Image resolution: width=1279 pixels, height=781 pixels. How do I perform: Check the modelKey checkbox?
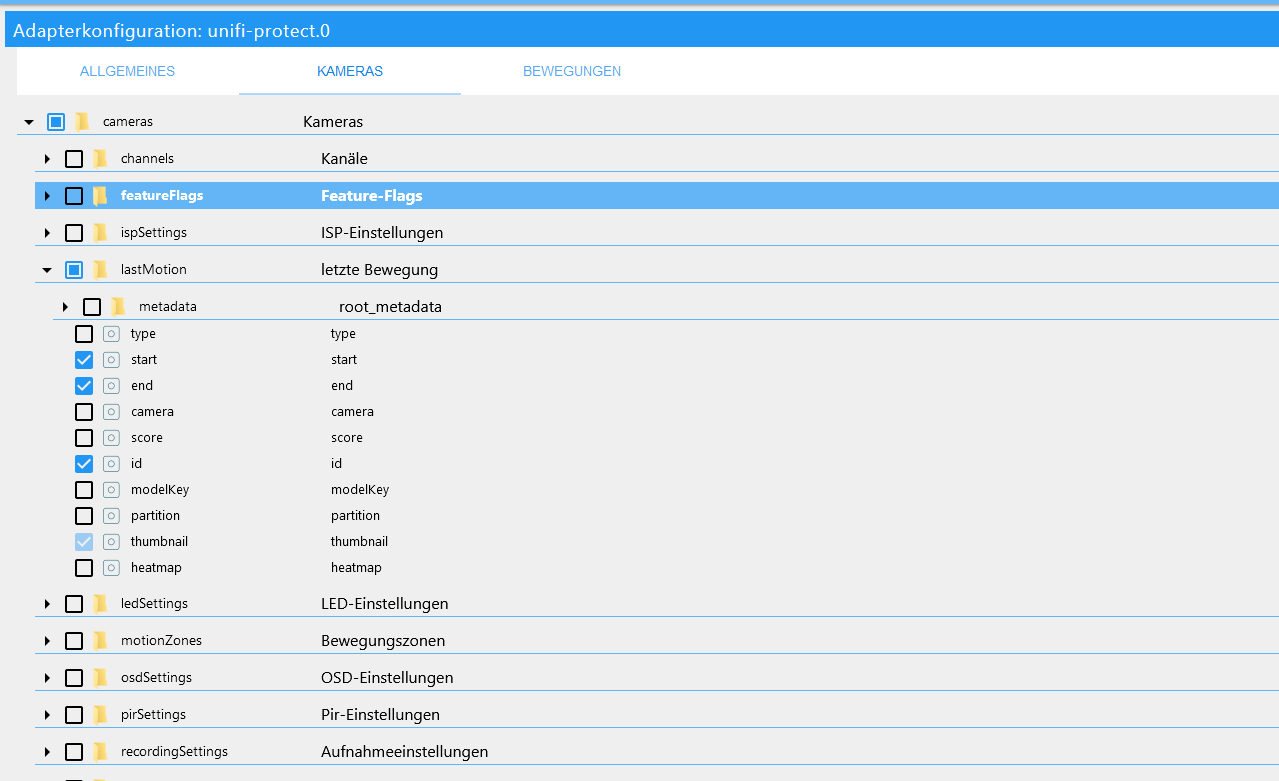click(x=84, y=490)
